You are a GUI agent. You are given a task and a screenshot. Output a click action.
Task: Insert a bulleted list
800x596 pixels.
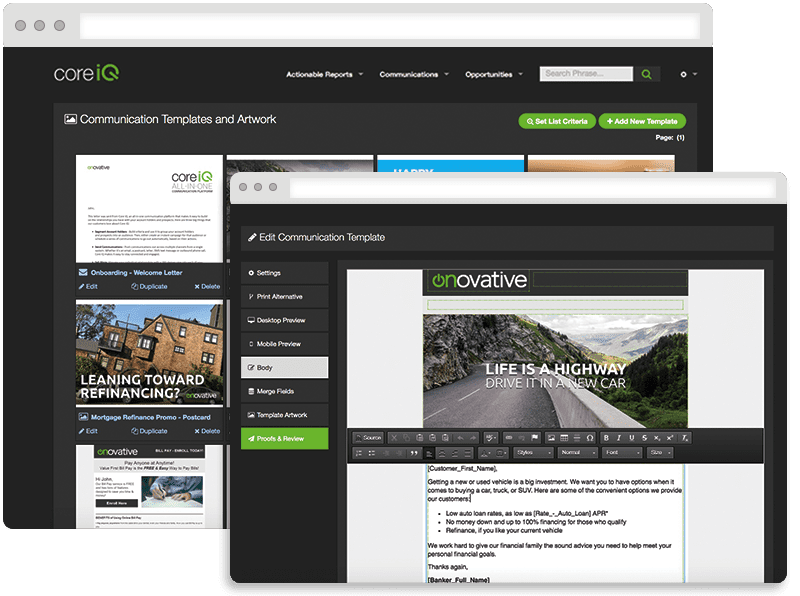click(x=371, y=453)
